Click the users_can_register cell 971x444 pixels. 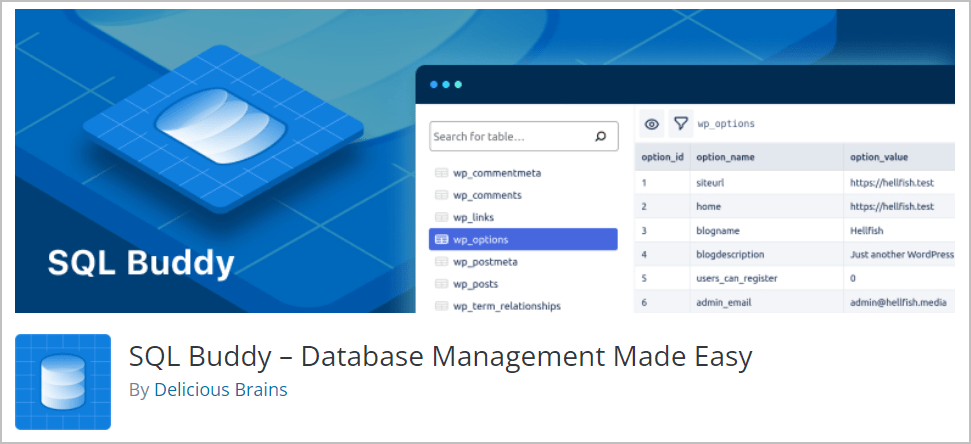pos(767,279)
